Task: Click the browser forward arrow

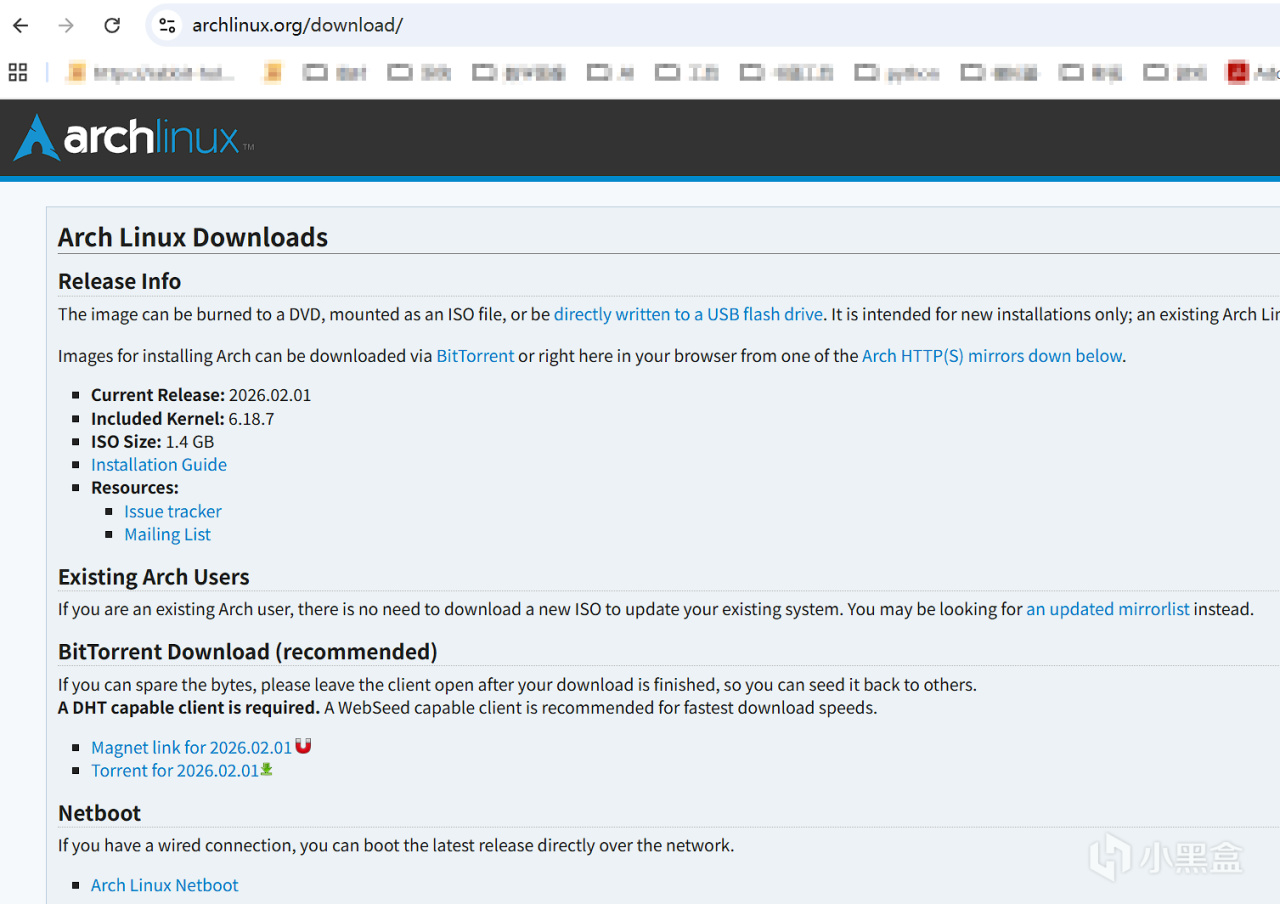Action: coord(66,26)
